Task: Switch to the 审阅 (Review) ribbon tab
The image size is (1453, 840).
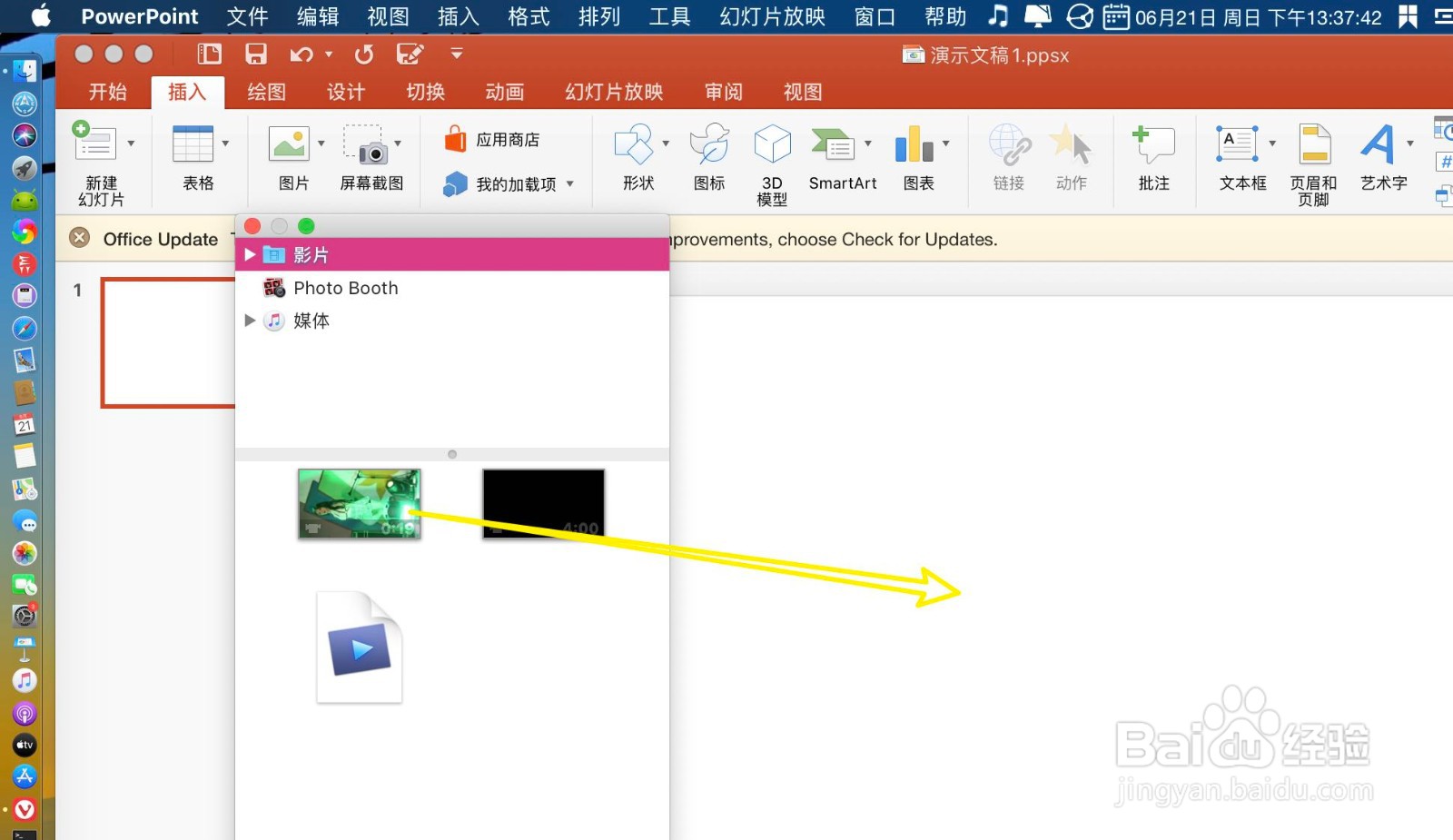Action: pyautogui.click(x=724, y=92)
